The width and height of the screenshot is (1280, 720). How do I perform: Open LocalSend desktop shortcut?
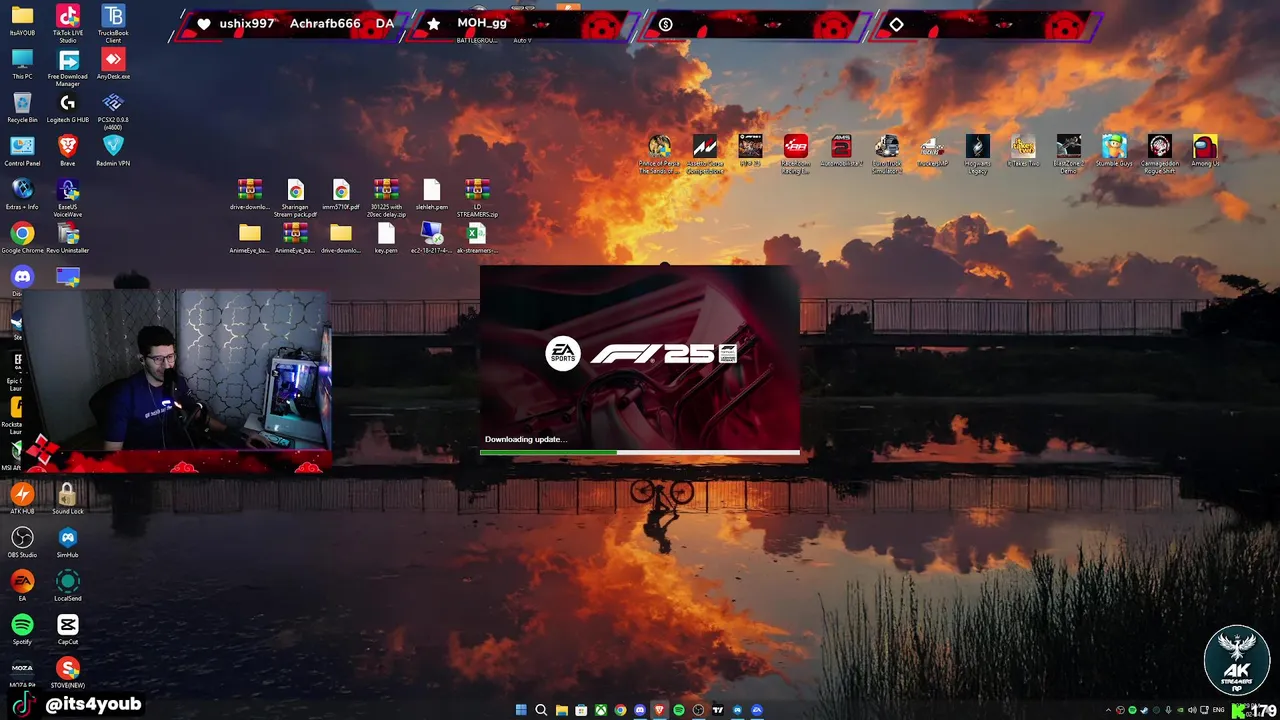point(68,585)
